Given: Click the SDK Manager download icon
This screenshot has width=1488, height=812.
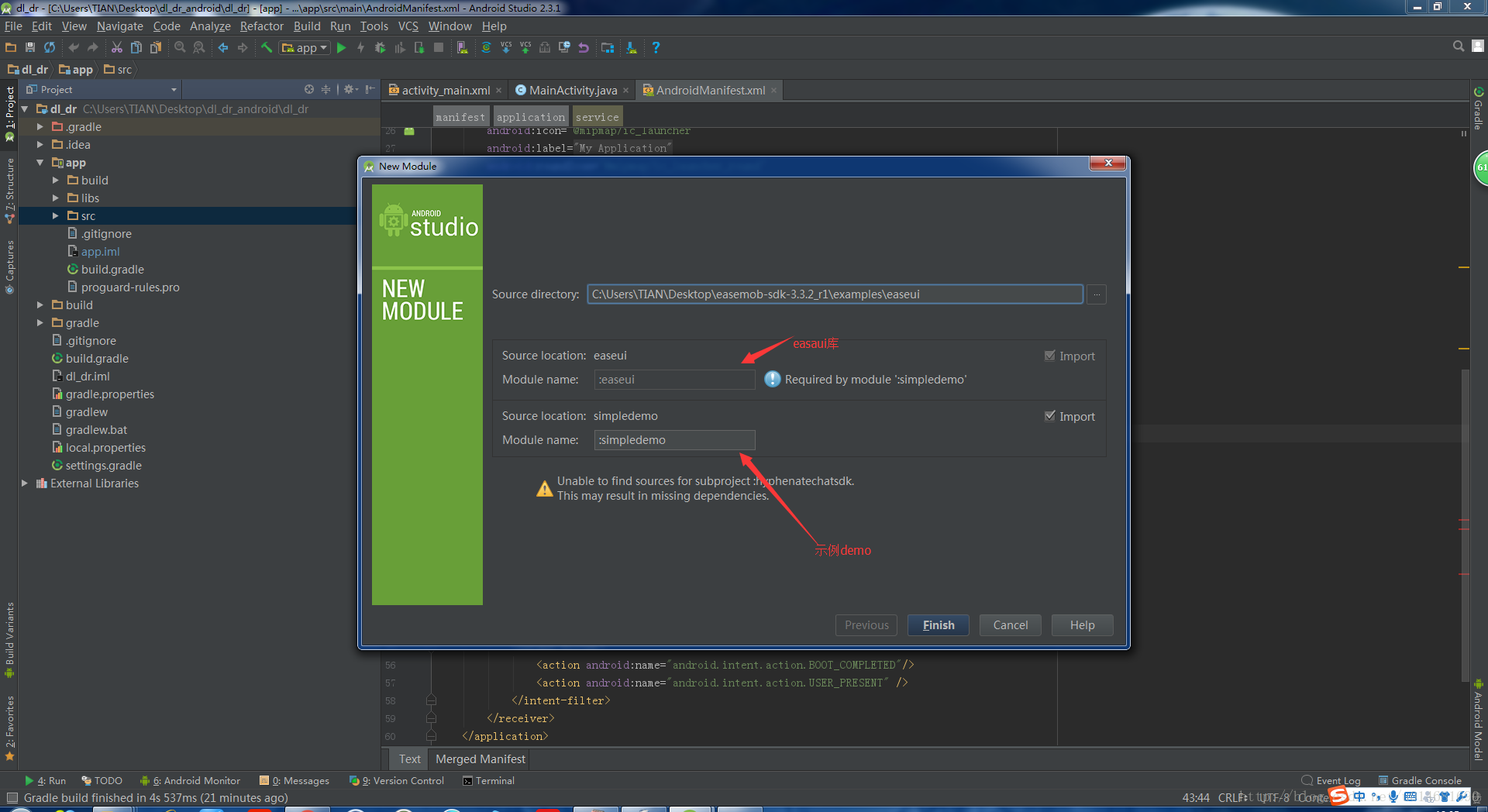Looking at the screenshot, I should [x=632, y=47].
